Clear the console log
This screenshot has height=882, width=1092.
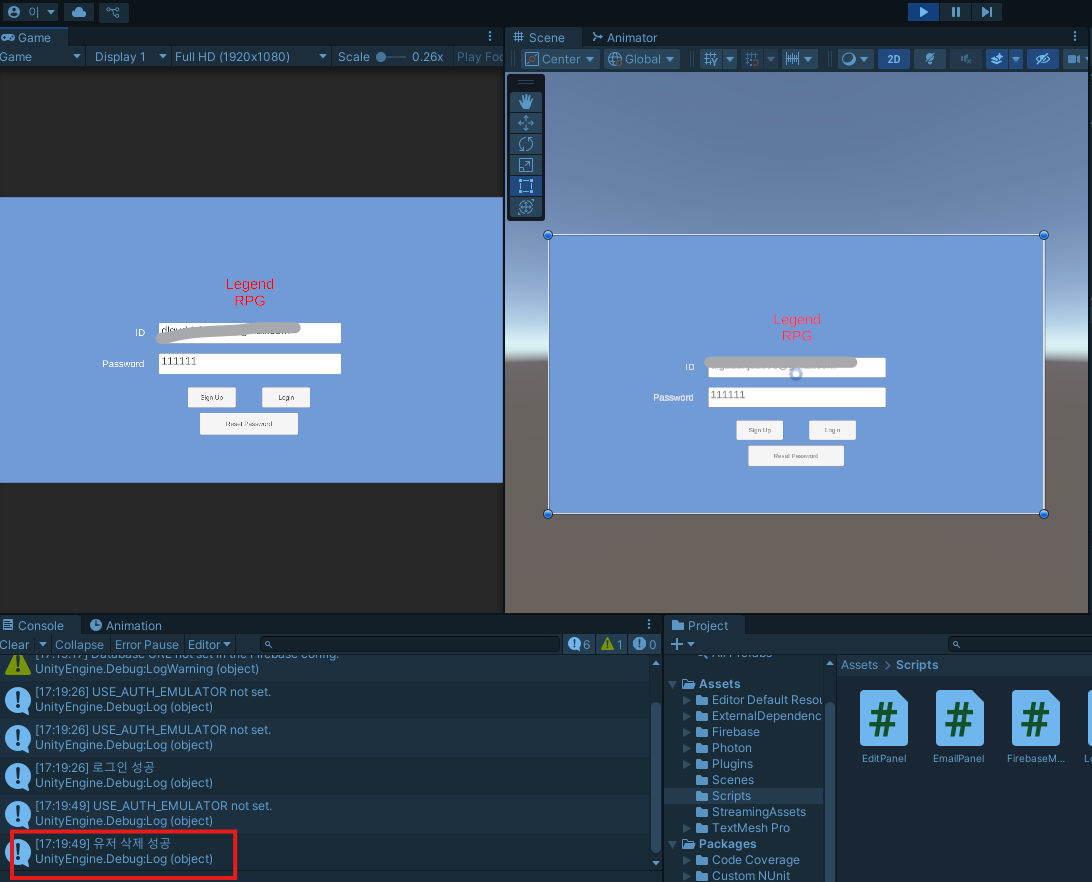(x=15, y=644)
